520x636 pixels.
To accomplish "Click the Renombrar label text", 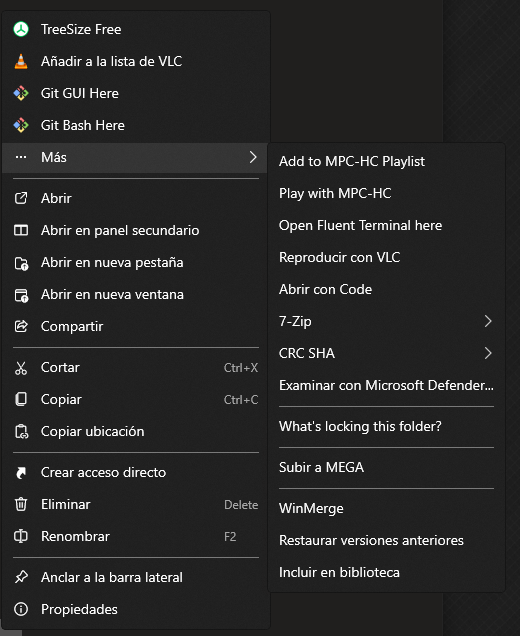I will [x=75, y=537].
